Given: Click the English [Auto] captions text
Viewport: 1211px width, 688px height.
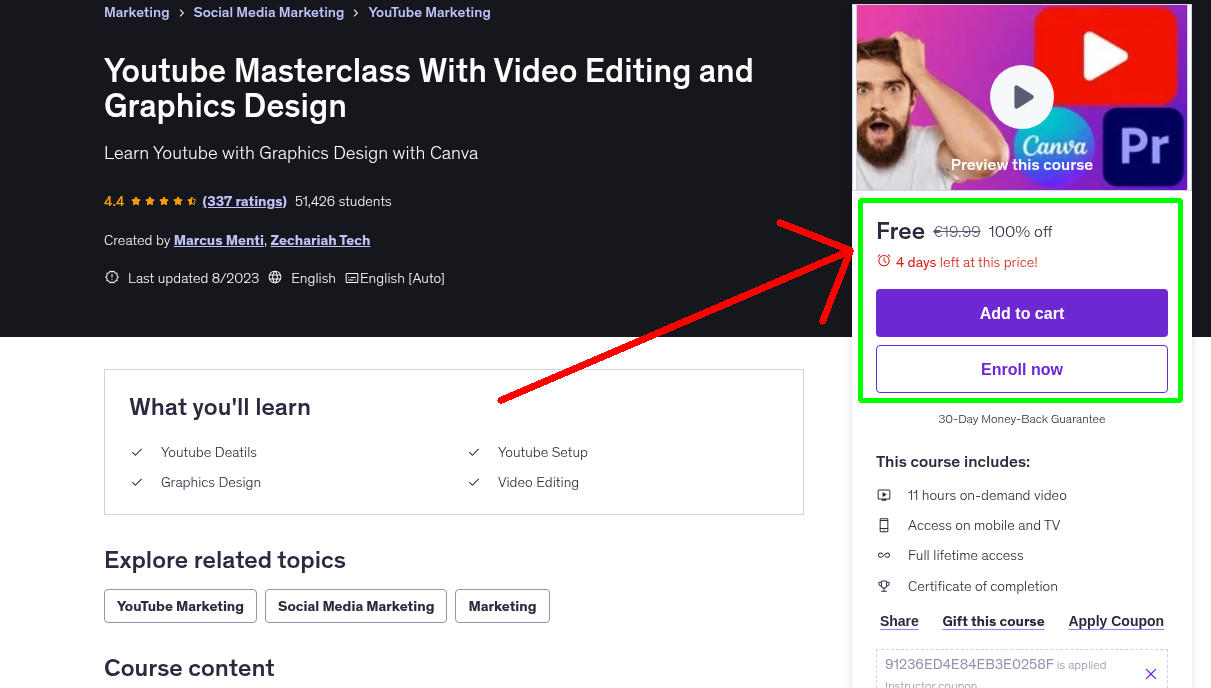Looking at the screenshot, I should (402, 278).
